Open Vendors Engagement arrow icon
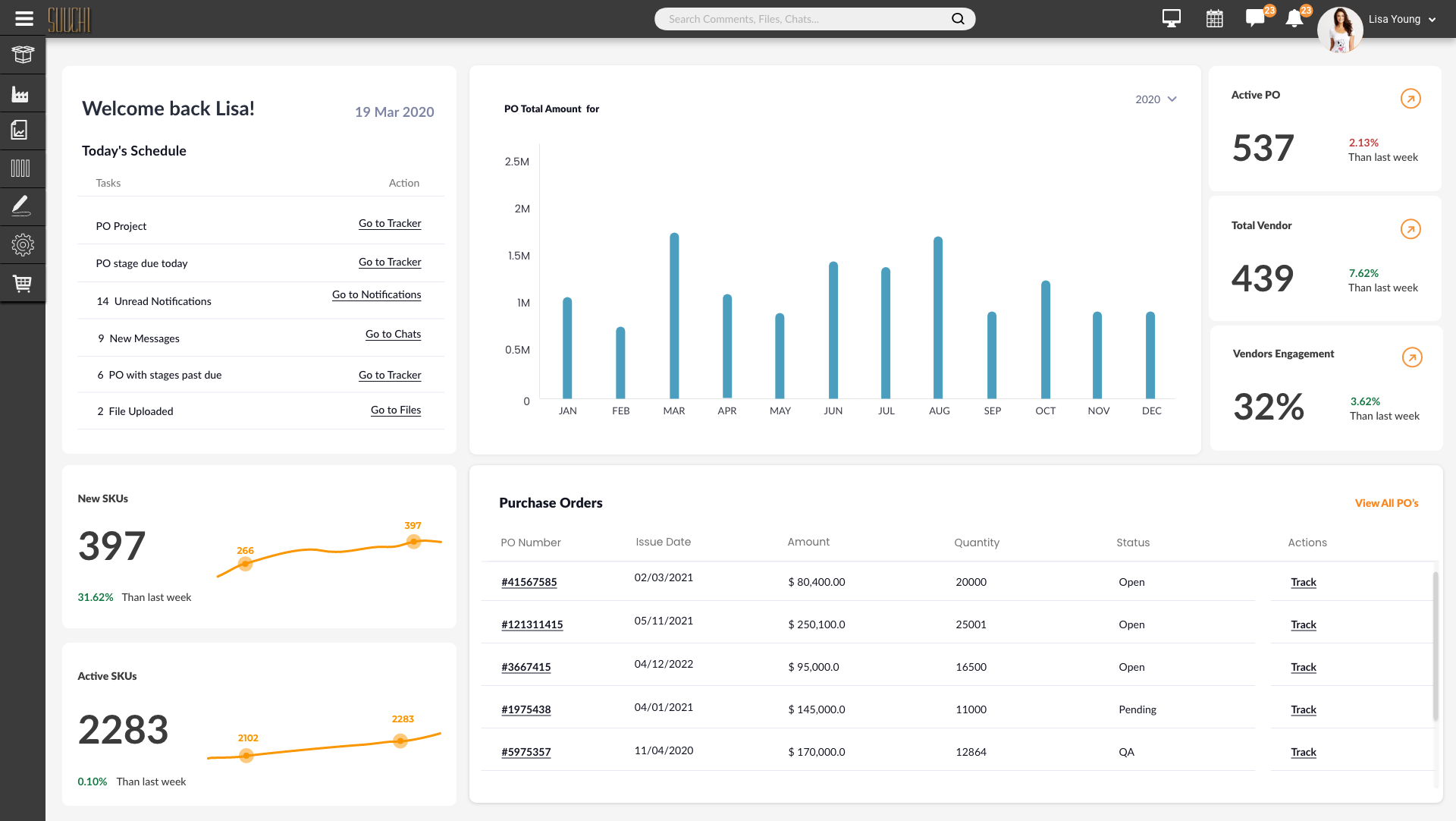 pos(1412,357)
